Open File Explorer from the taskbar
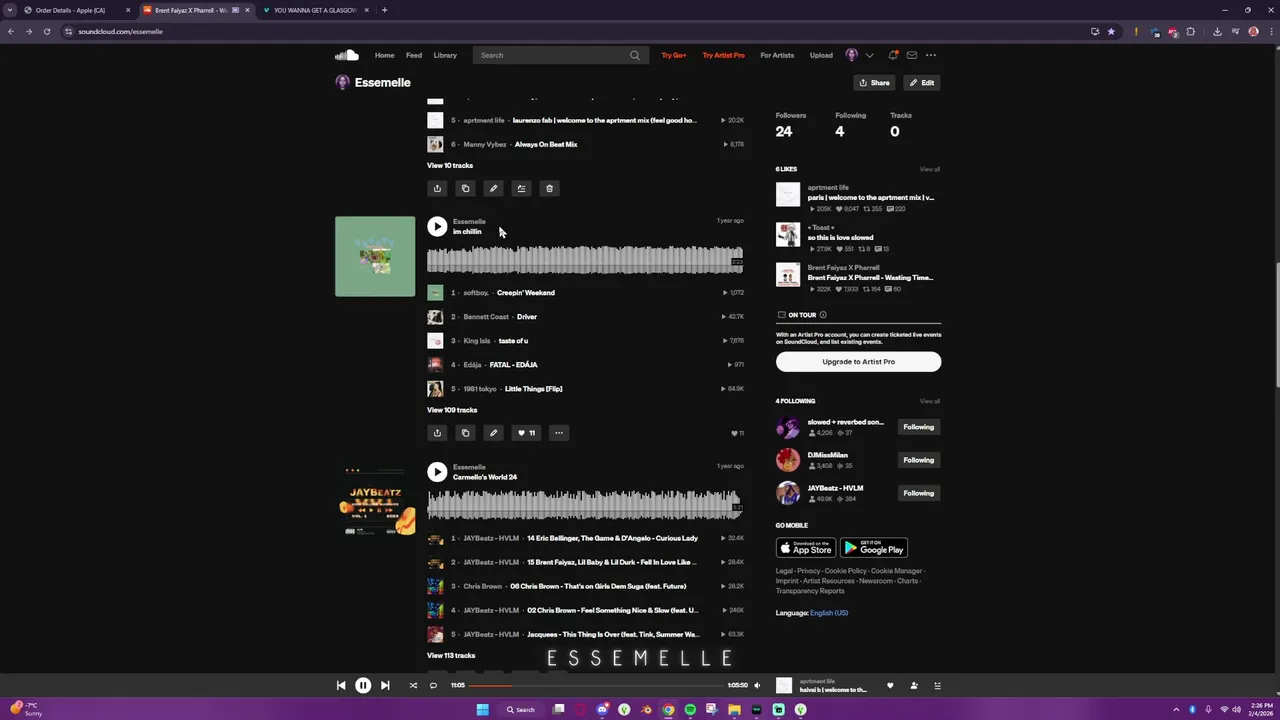Viewport: 1280px width, 720px height. [734, 709]
